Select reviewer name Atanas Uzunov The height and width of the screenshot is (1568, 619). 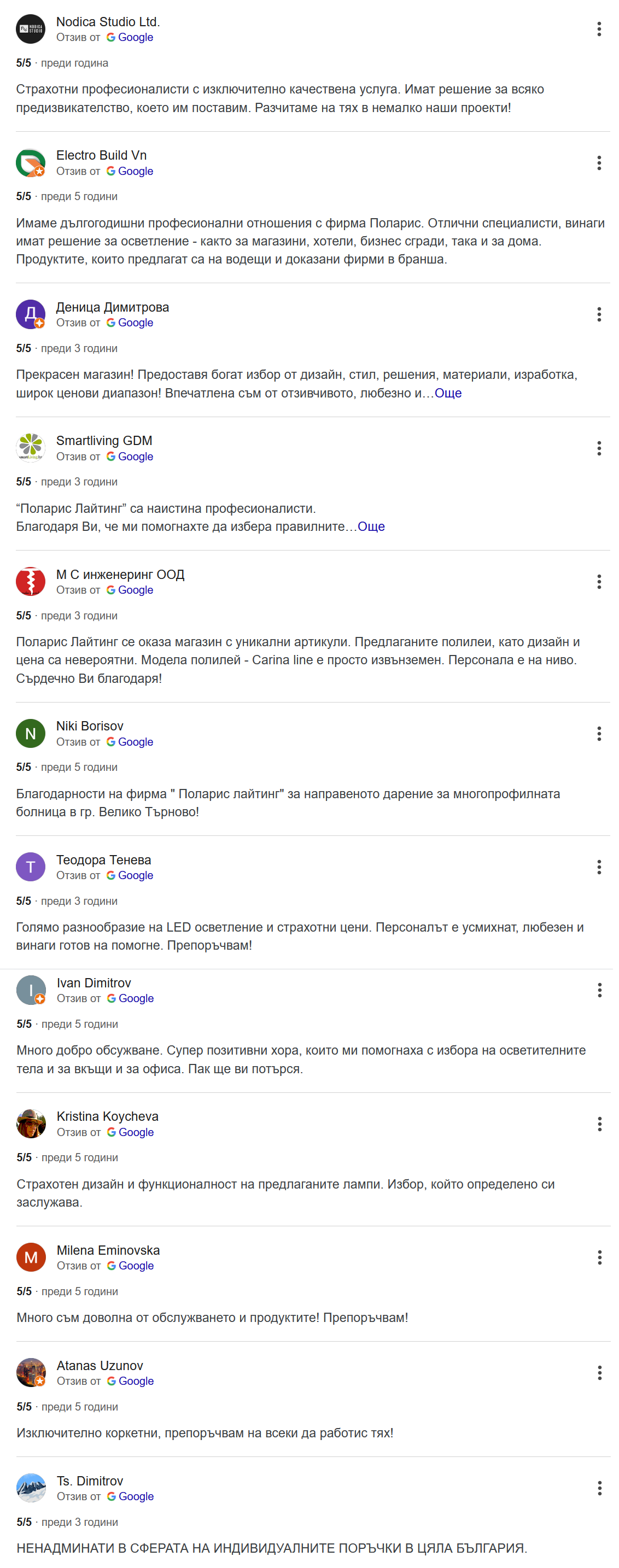coord(99,1365)
